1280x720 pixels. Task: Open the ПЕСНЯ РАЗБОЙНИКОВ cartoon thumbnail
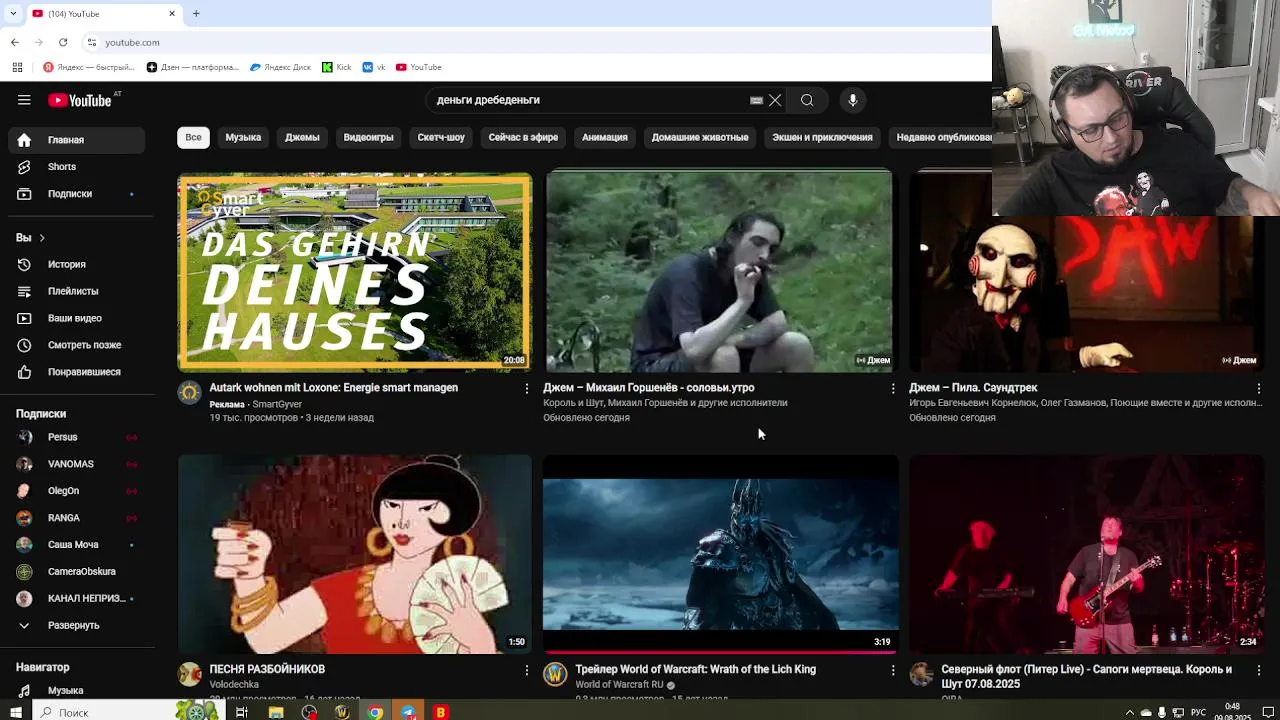[x=355, y=554]
